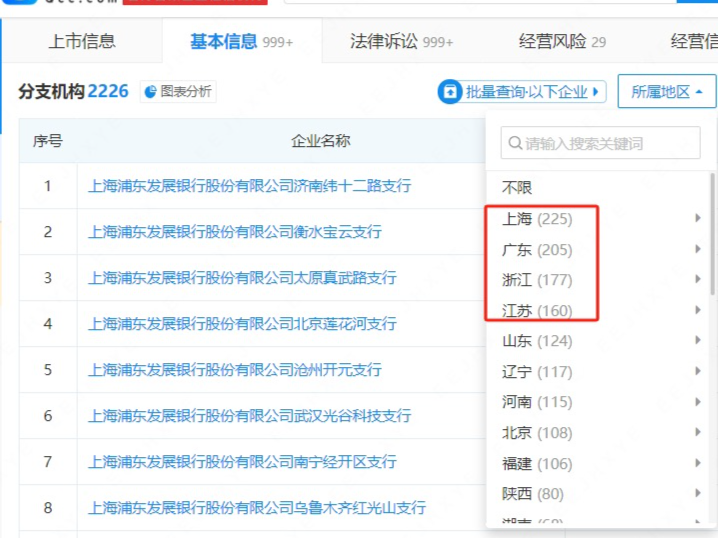718x538 pixels.
Task: Open 太原真武路支行 branch link
Action: click(242, 278)
